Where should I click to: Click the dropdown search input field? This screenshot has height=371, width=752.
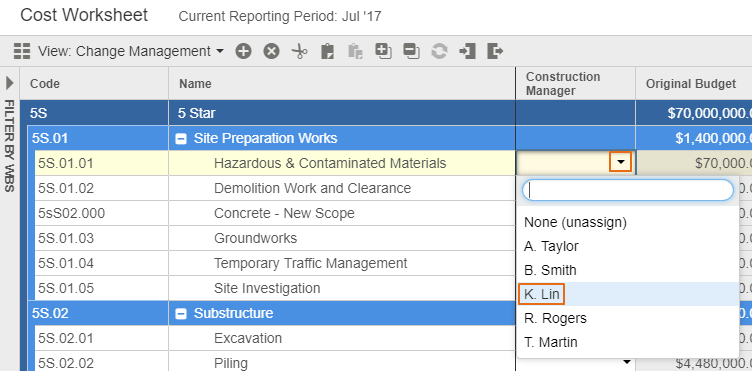(628, 190)
